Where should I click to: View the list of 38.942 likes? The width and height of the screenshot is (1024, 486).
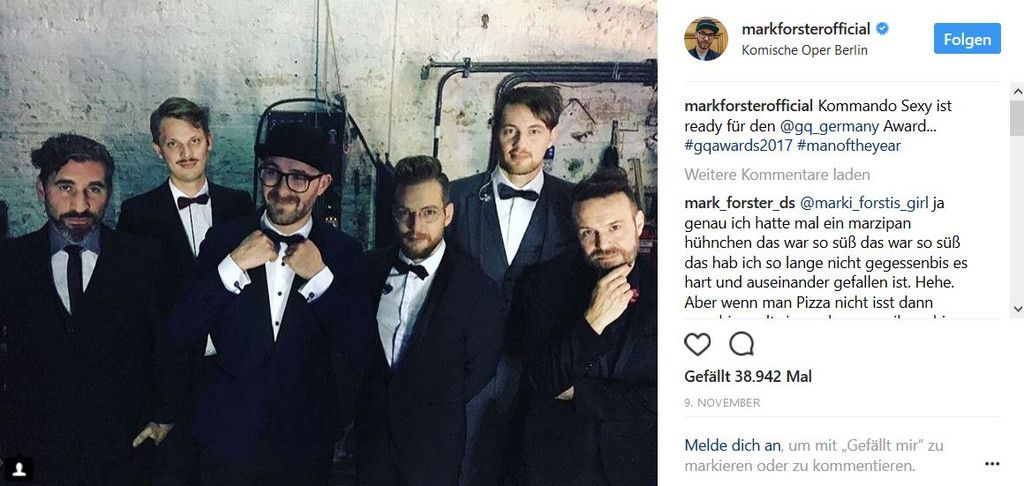[748, 376]
